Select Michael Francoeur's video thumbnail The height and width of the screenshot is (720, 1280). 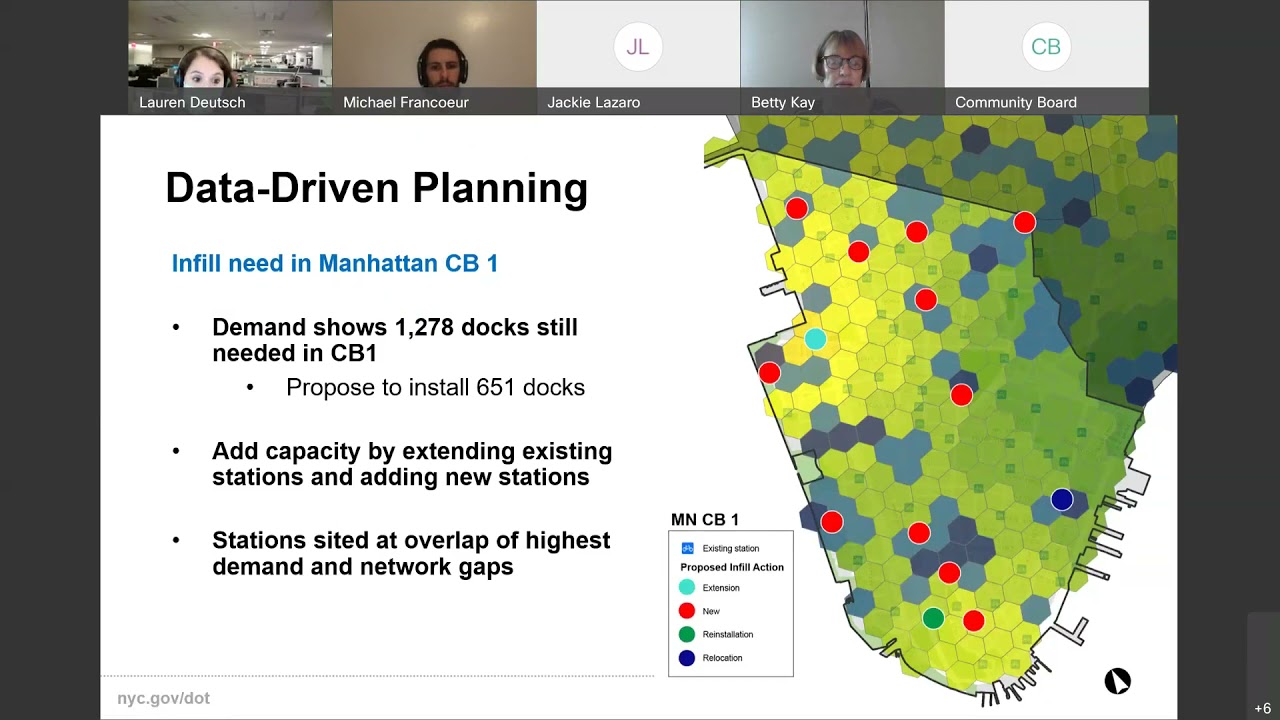(x=434, y=57)
